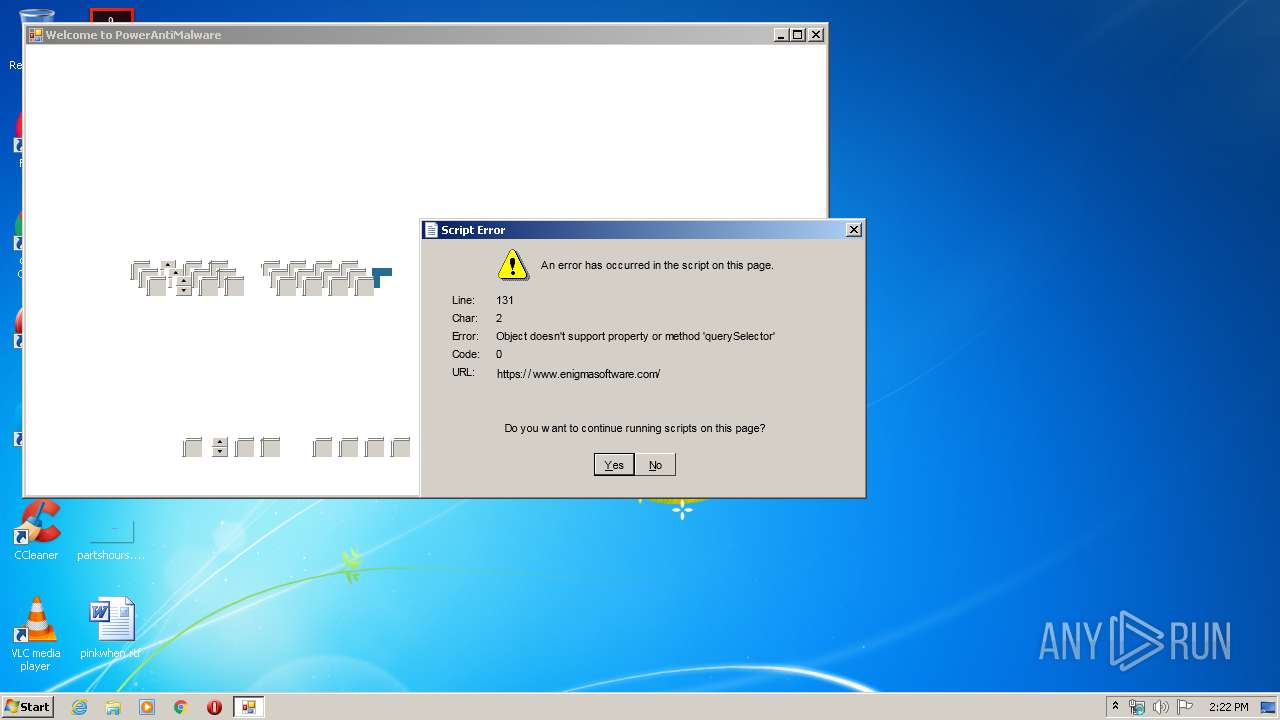Click the Script Error title bar document icon
This screenshot has width=1280, height=720.
pyautogui.click(x=431, y=230)
